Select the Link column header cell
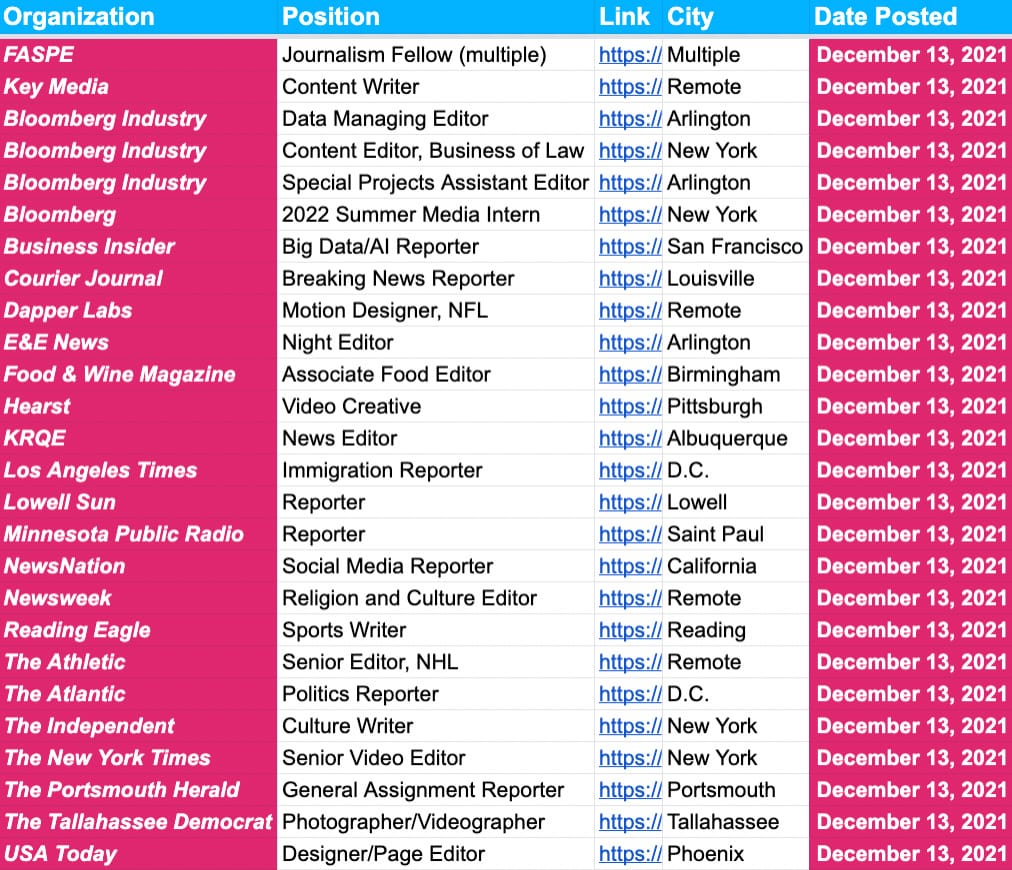 [x=627, y=17]
